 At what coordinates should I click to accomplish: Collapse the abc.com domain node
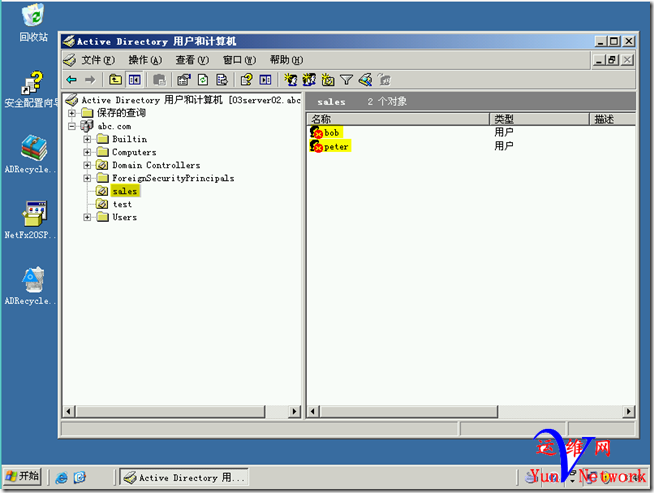coord(72,126)
